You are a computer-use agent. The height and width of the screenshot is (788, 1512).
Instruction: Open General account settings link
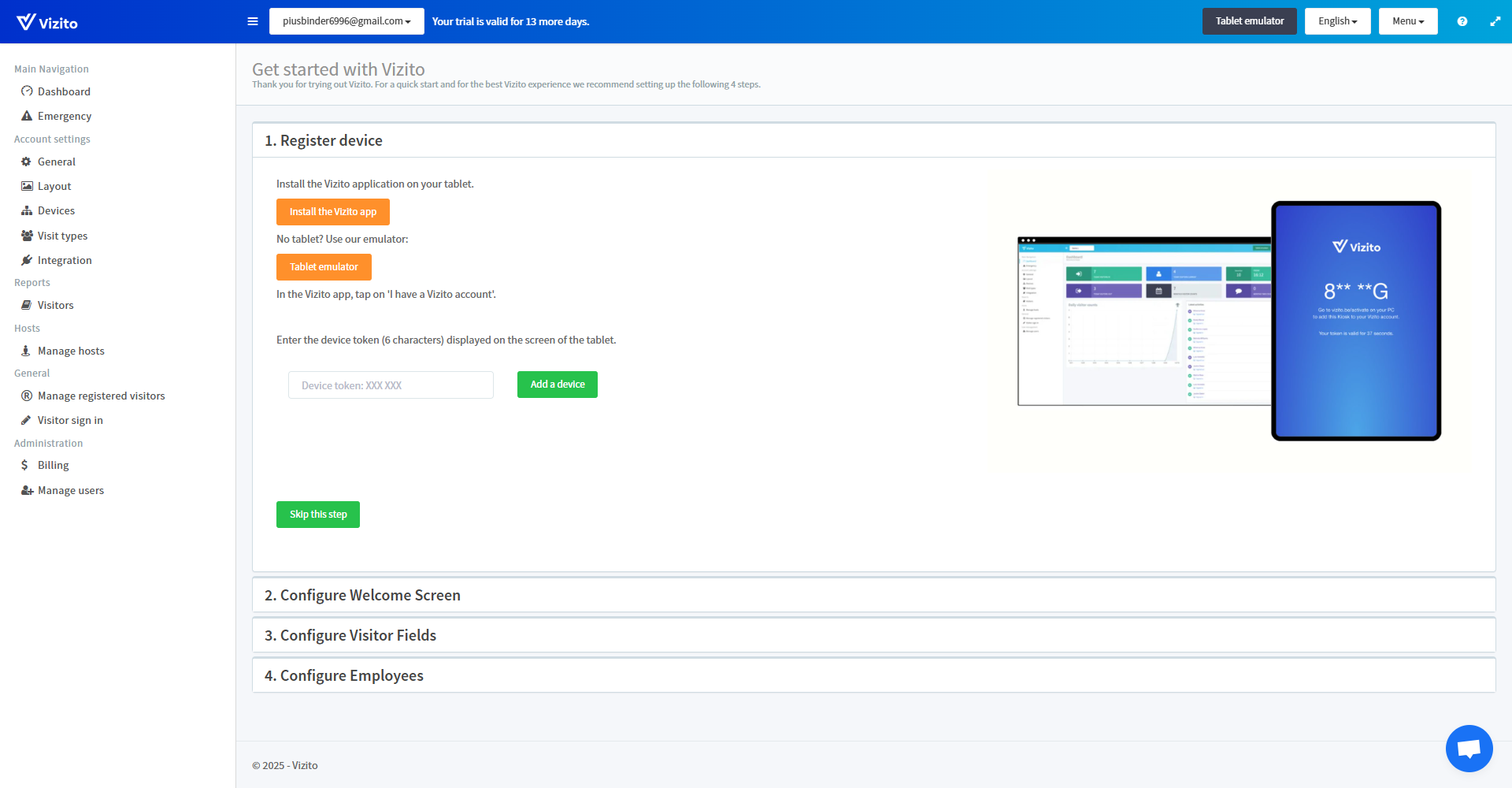pyautogui.click(x=57, y=162)
